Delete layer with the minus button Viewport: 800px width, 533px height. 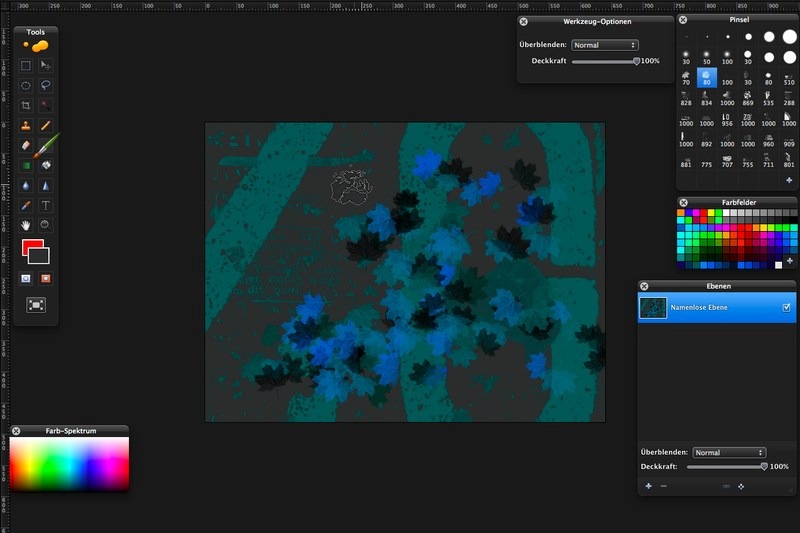[663, 486]
